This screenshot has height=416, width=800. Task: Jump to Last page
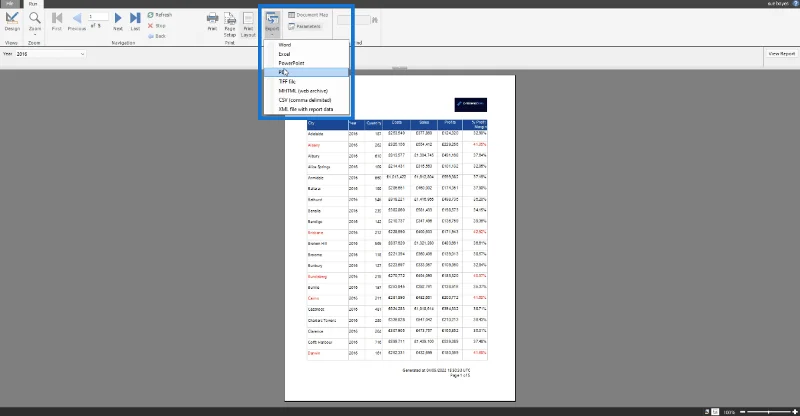click(135, 21)
